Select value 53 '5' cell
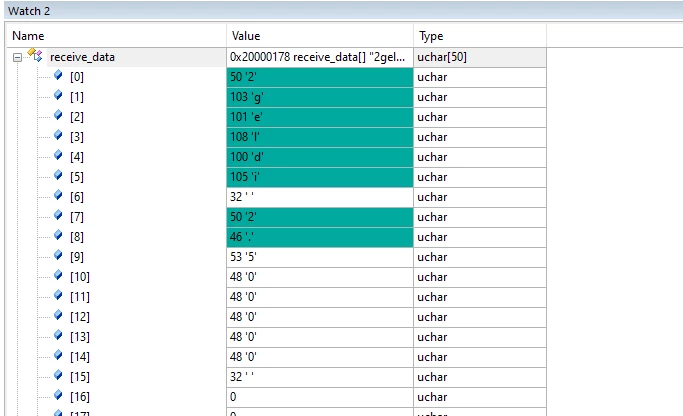 [320, 257]
